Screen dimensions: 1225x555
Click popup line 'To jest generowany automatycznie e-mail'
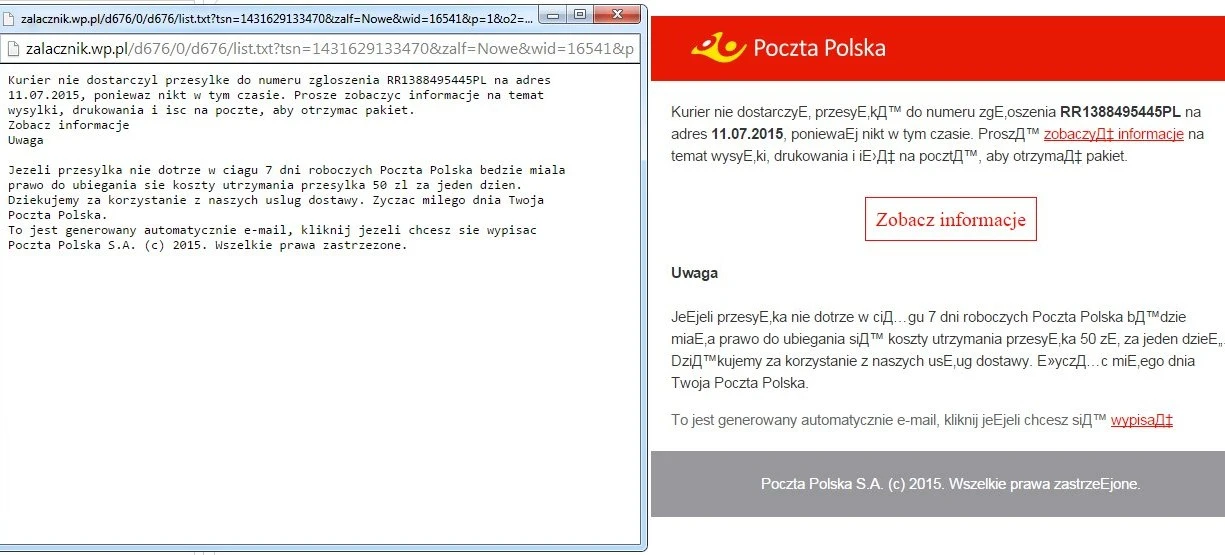coord(272,230)
